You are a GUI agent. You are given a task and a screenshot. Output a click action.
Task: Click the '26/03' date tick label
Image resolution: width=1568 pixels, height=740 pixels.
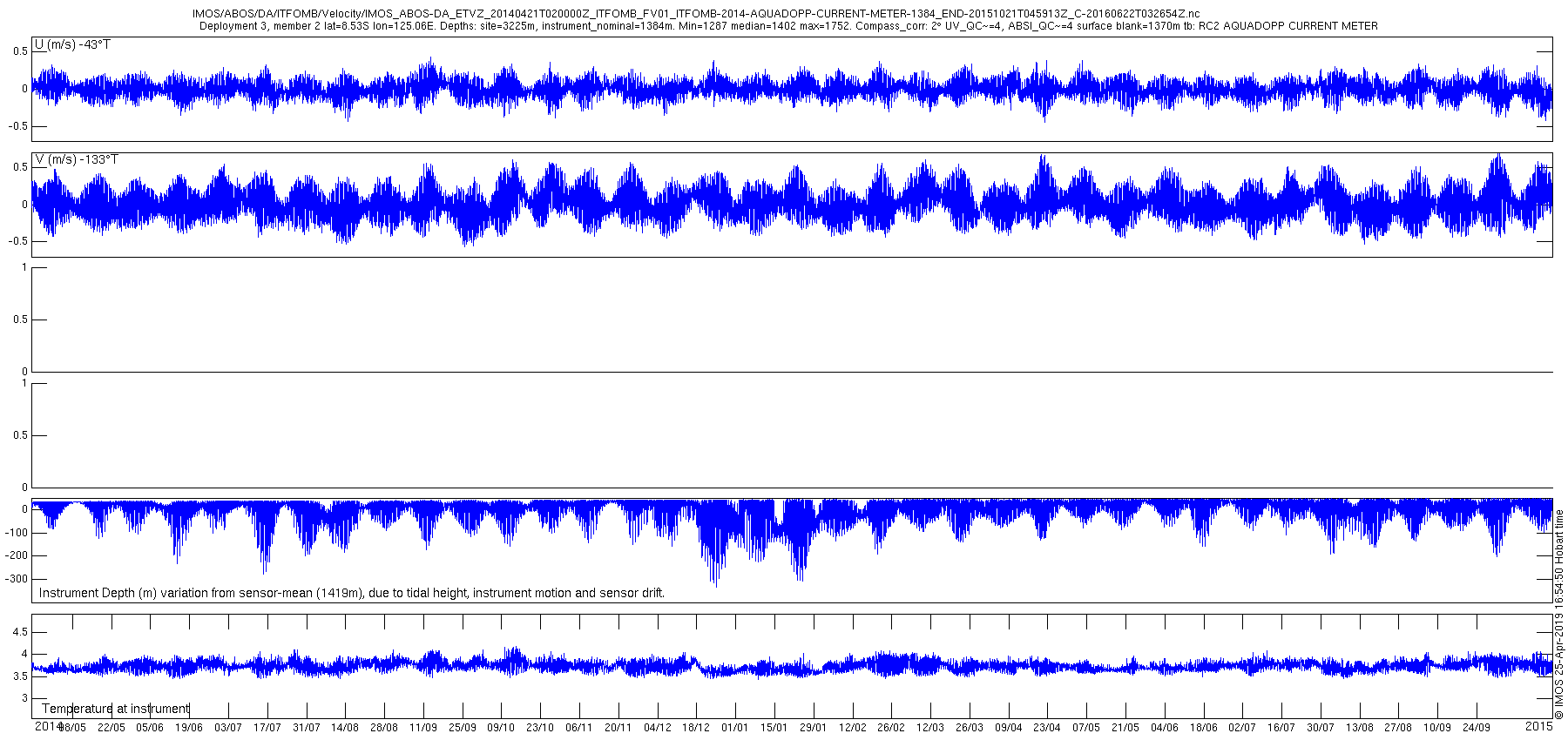click(970, 728)
